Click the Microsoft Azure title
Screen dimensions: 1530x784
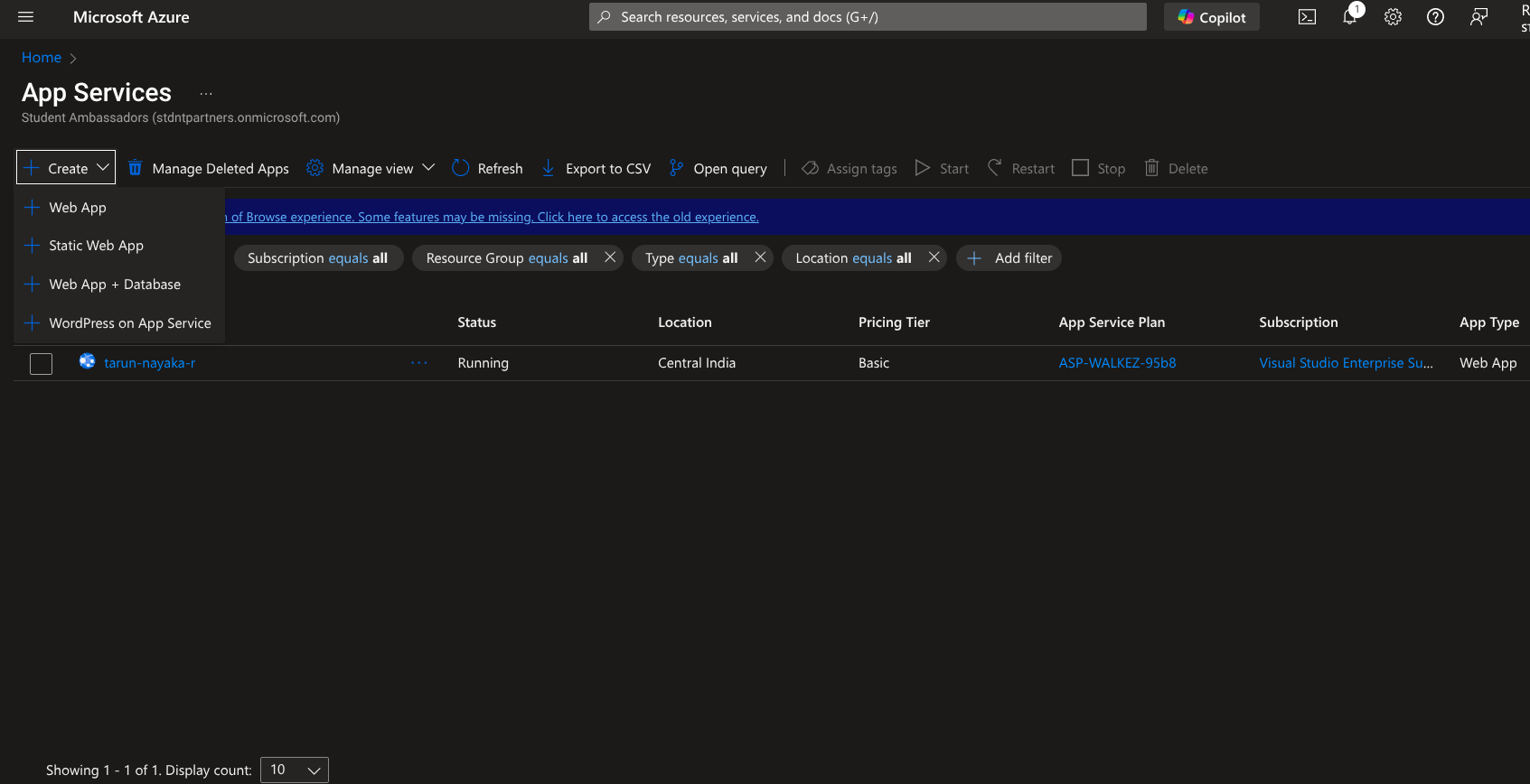131,17
